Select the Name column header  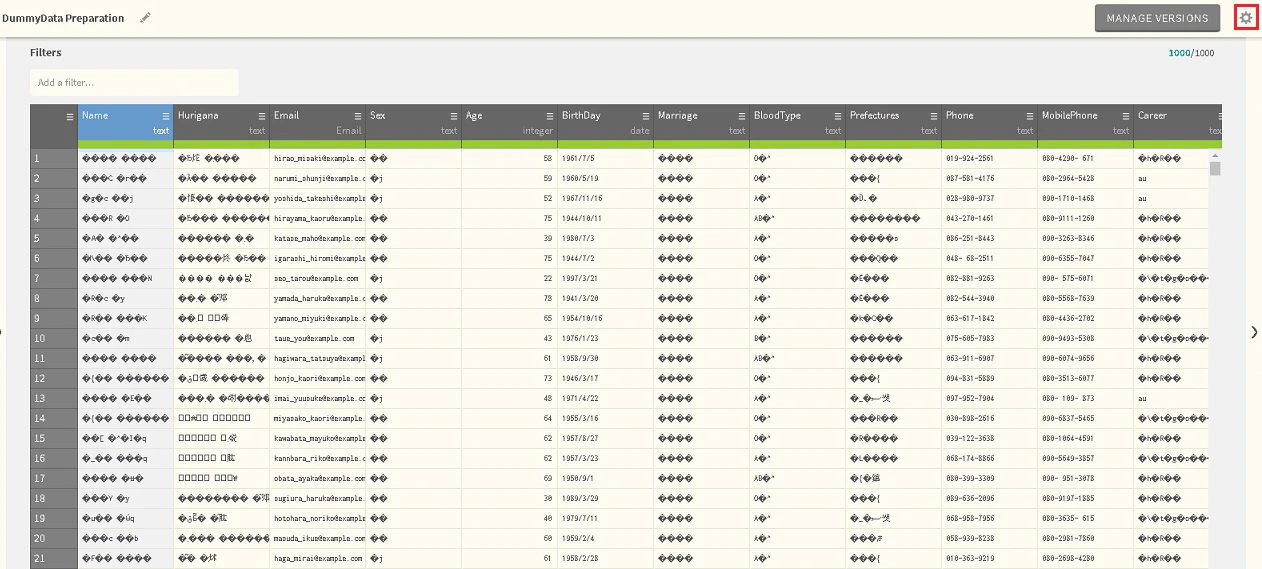tap(126, 122)
